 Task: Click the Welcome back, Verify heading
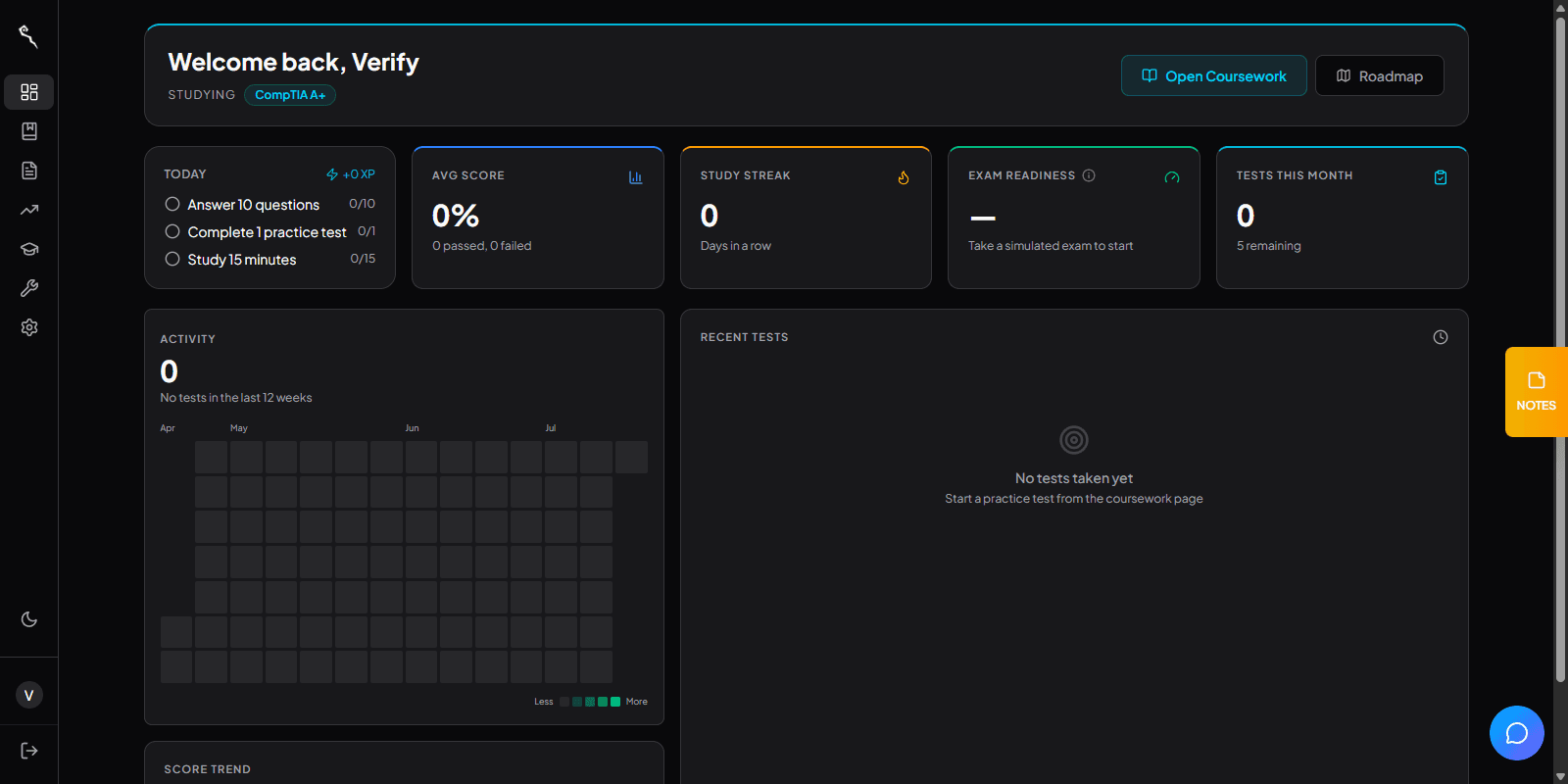(x=294, y=63)
